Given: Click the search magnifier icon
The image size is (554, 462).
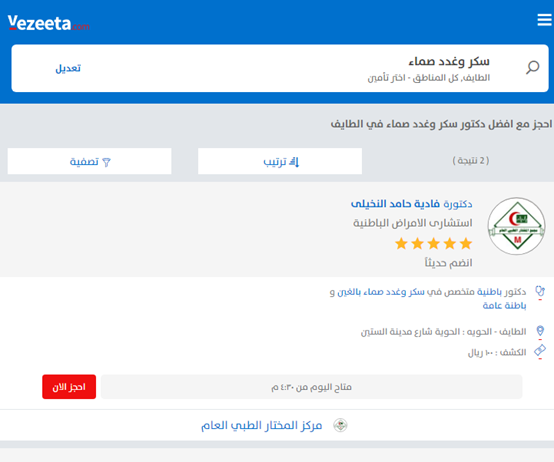Looking at the screenshot, I should point(532,67).
